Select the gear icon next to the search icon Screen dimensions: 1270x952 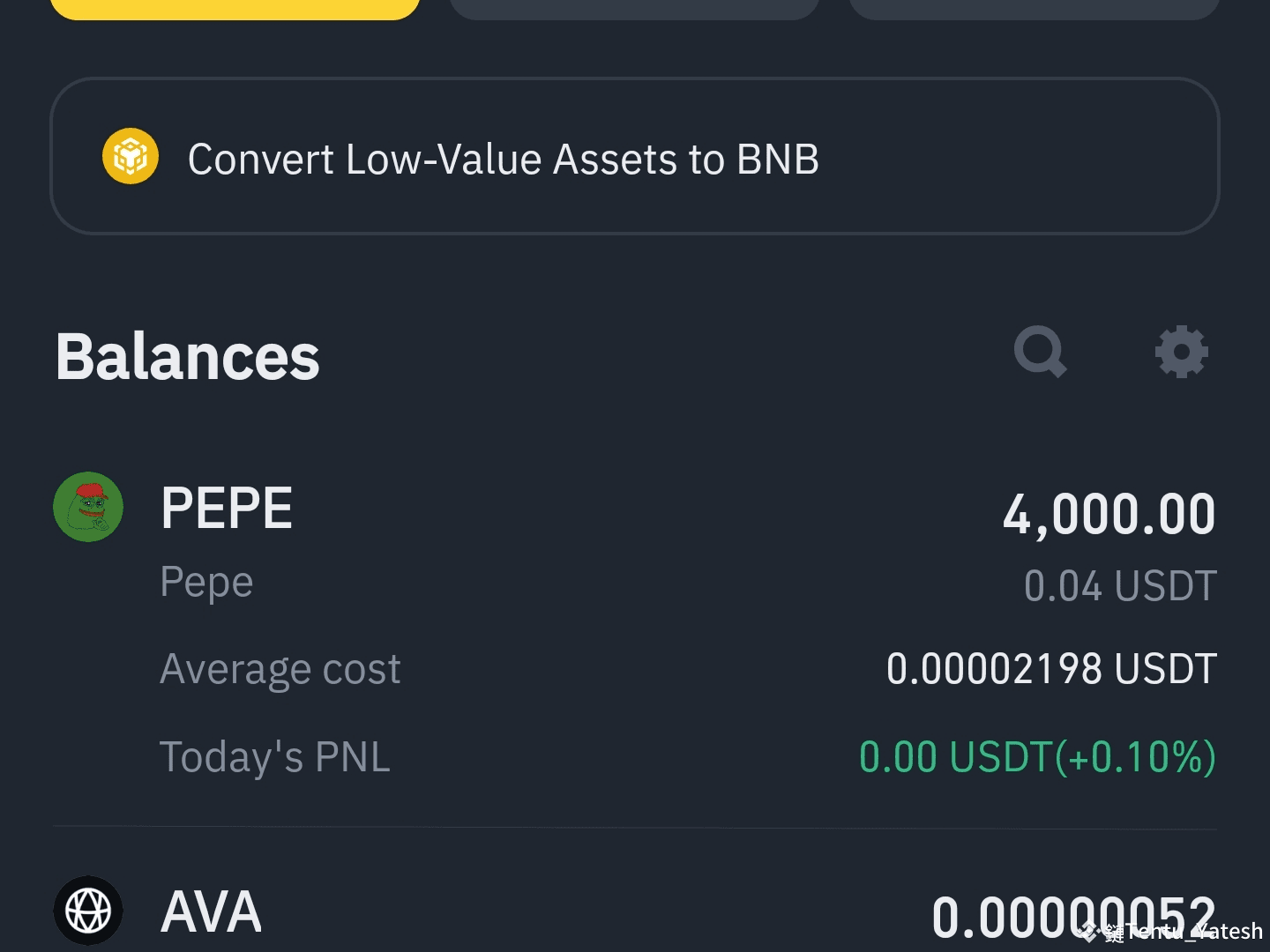click(1182, 353)
